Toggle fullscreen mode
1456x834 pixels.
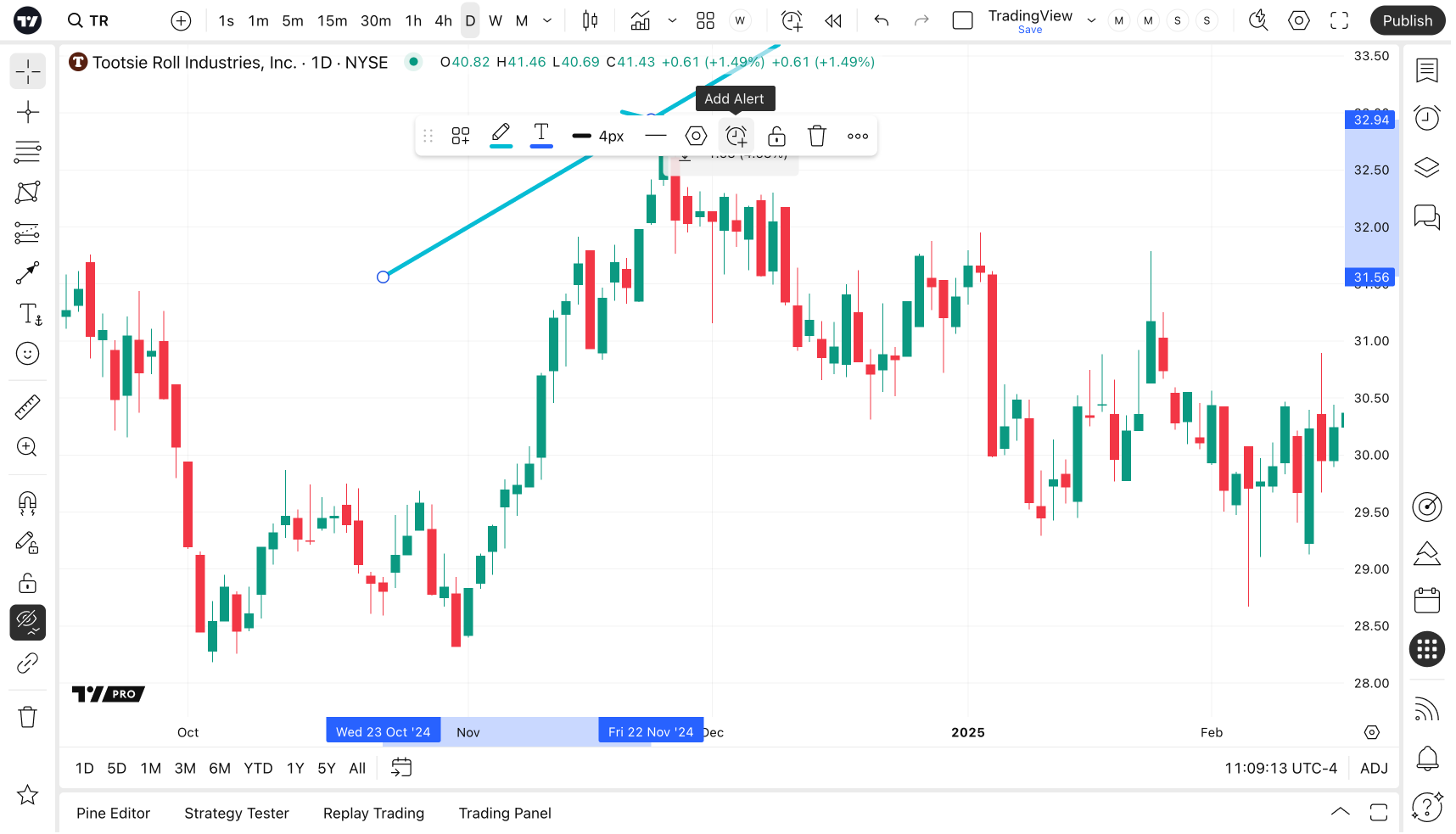(x=1340, y=20)
